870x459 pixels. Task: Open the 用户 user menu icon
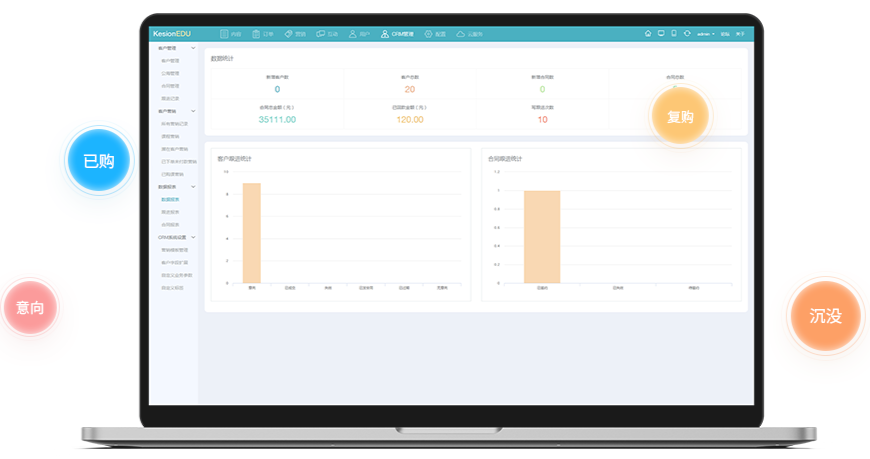tap(353, 33)
